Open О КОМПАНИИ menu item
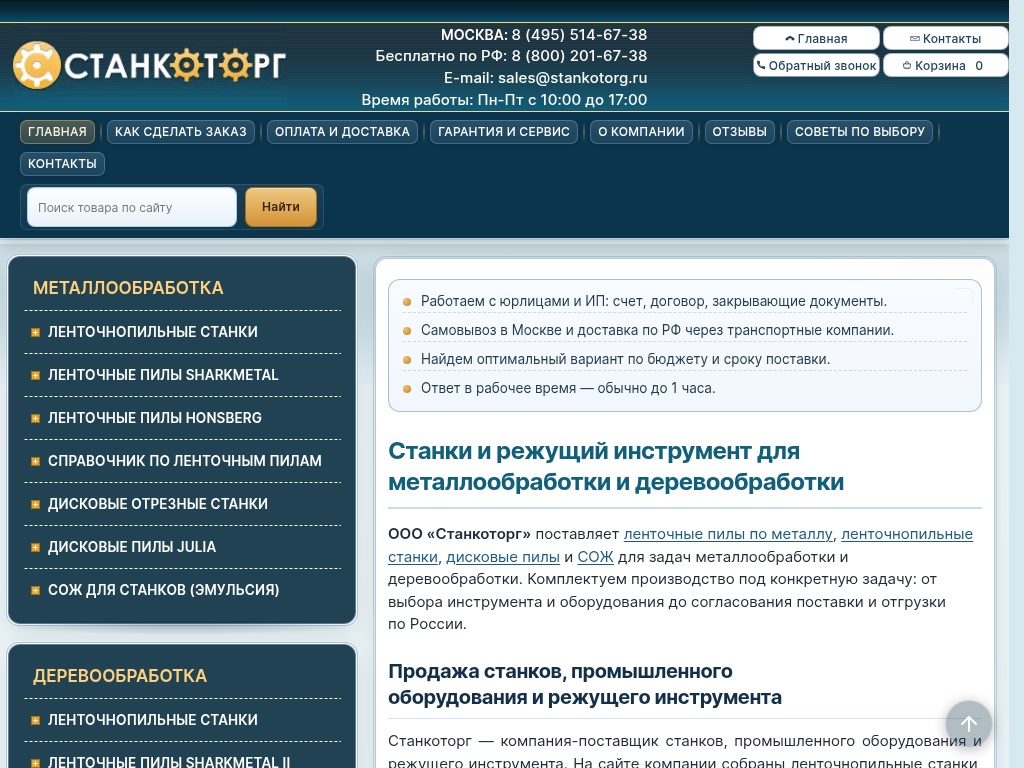Image resolution: width=1024 pixels, height=768 pixels. (x=641, y=132)
